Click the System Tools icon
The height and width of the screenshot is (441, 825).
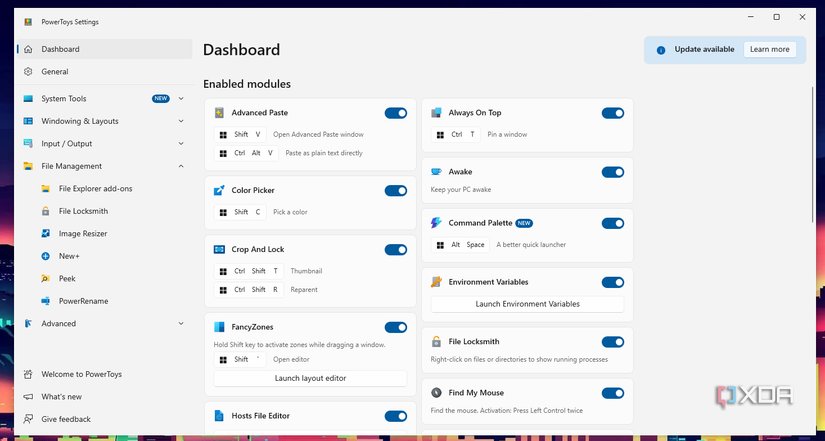click(28, 98)
